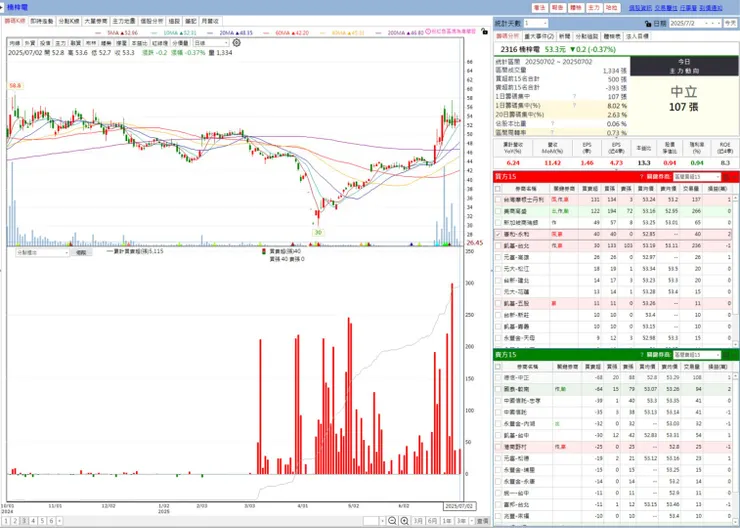
Task: Click the question mark beside 1日籌碼集中
Action: pos(574,97)
